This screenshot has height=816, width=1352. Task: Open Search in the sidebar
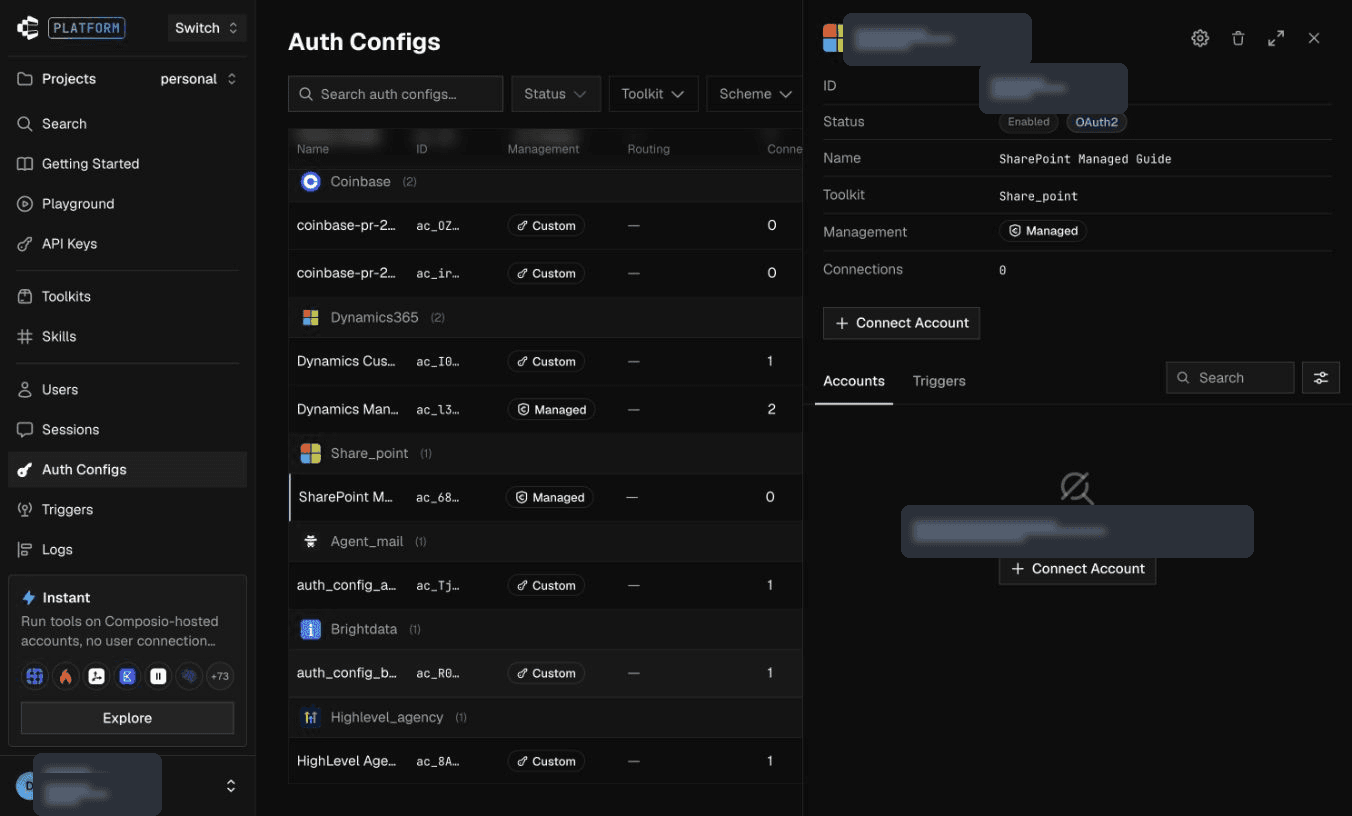tap(127, 124)
